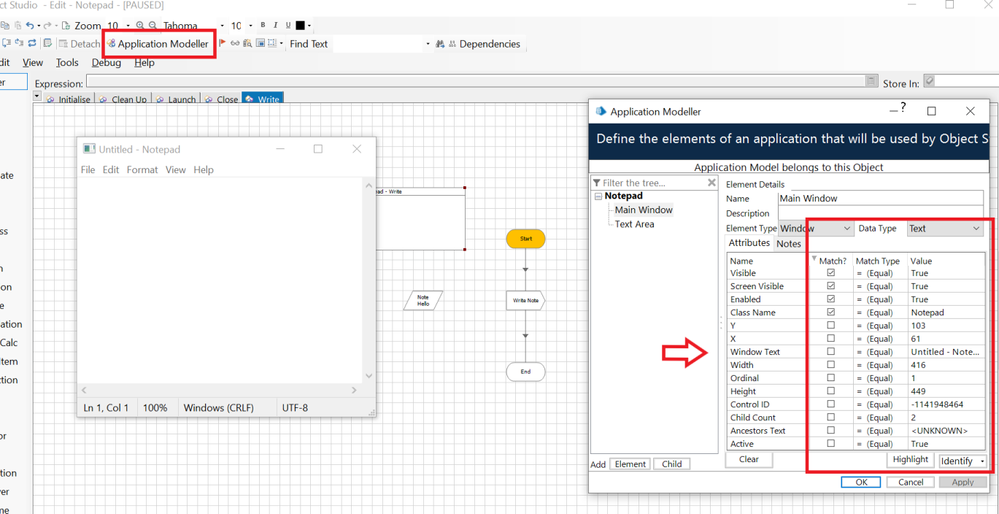Click the undo arrow icon
The image size is (999, 514).
30,26
